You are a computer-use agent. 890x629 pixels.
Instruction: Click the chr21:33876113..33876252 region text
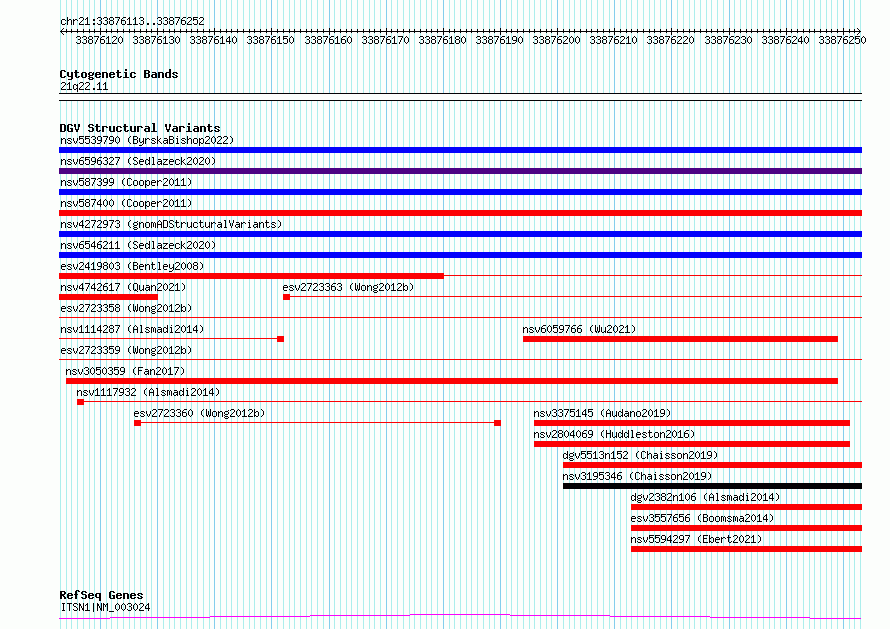(x=132, y=22)
